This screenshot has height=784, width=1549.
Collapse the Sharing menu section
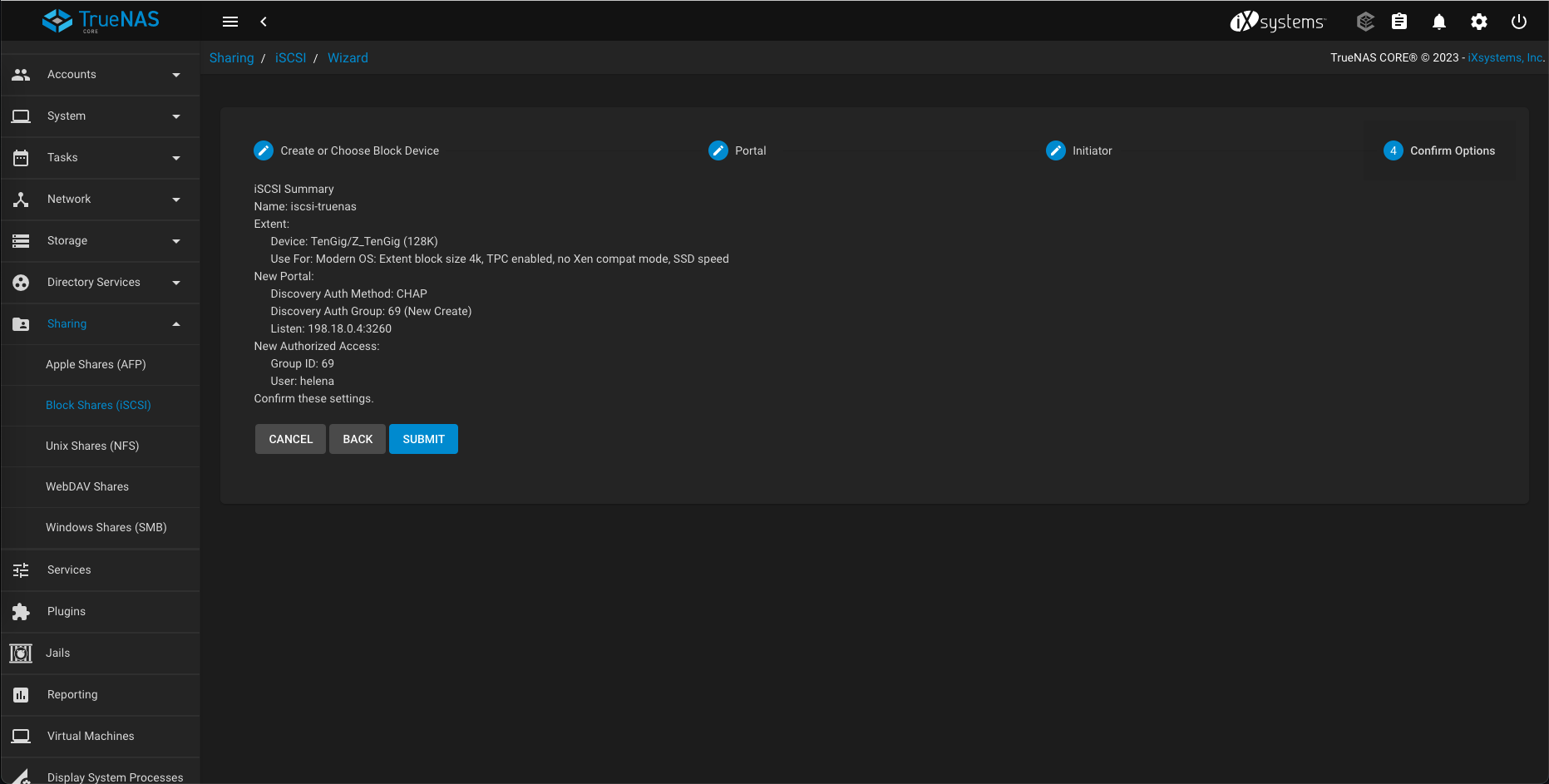pos(176,324)
